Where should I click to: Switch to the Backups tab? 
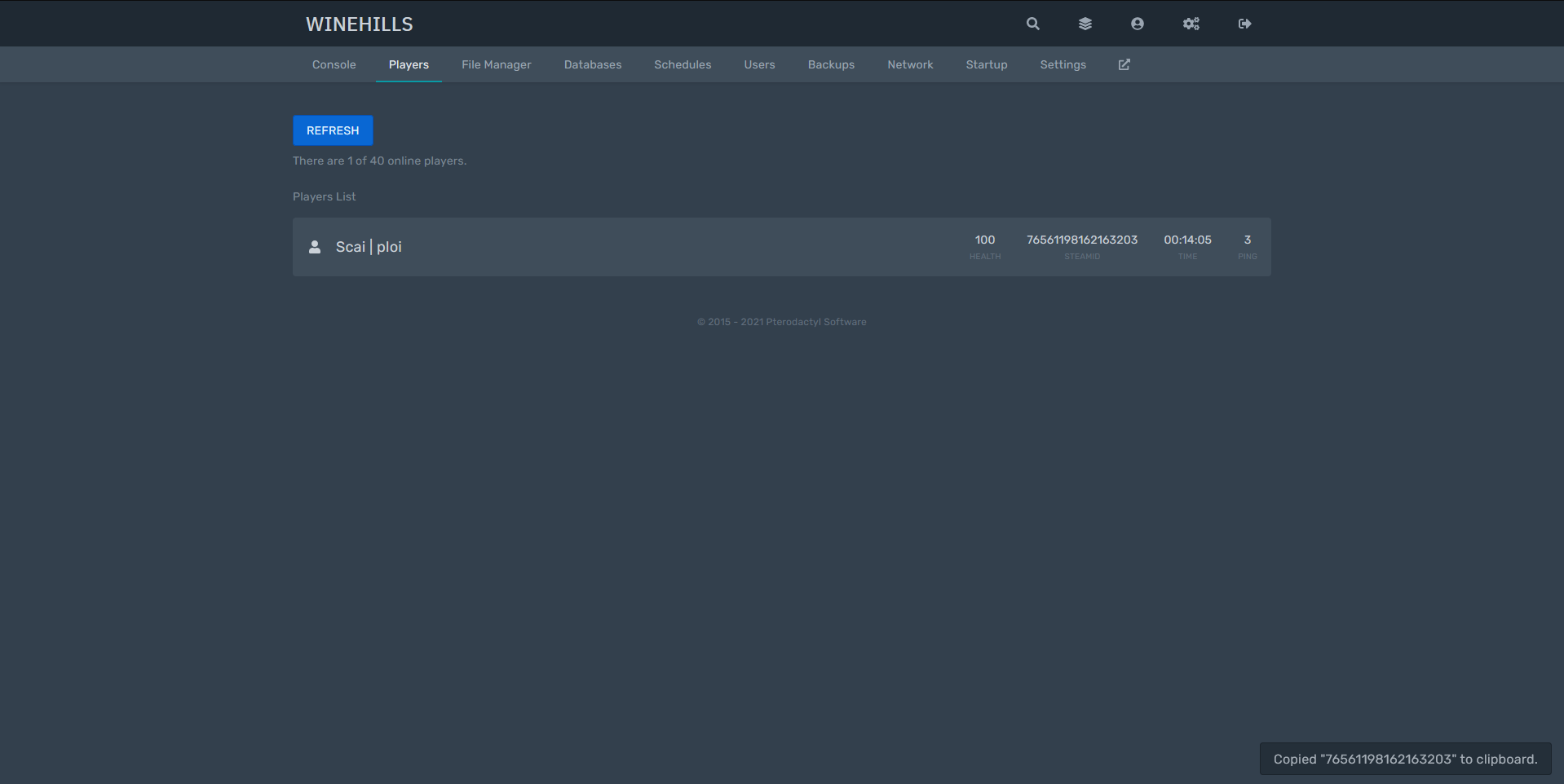[831, 64]
